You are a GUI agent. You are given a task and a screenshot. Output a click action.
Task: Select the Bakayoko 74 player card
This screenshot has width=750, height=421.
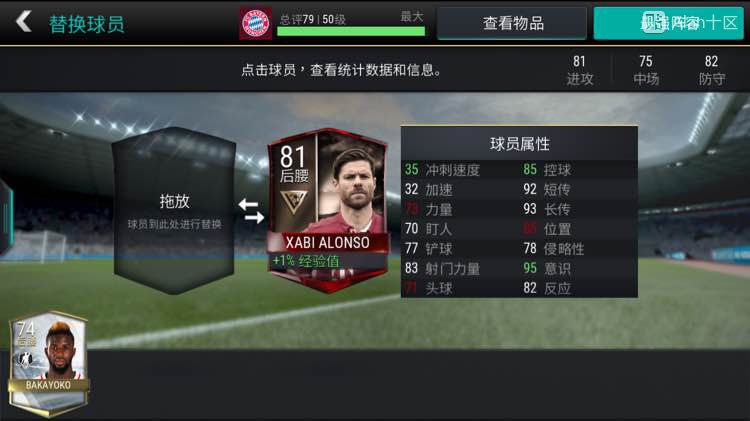tap(48, 364)
